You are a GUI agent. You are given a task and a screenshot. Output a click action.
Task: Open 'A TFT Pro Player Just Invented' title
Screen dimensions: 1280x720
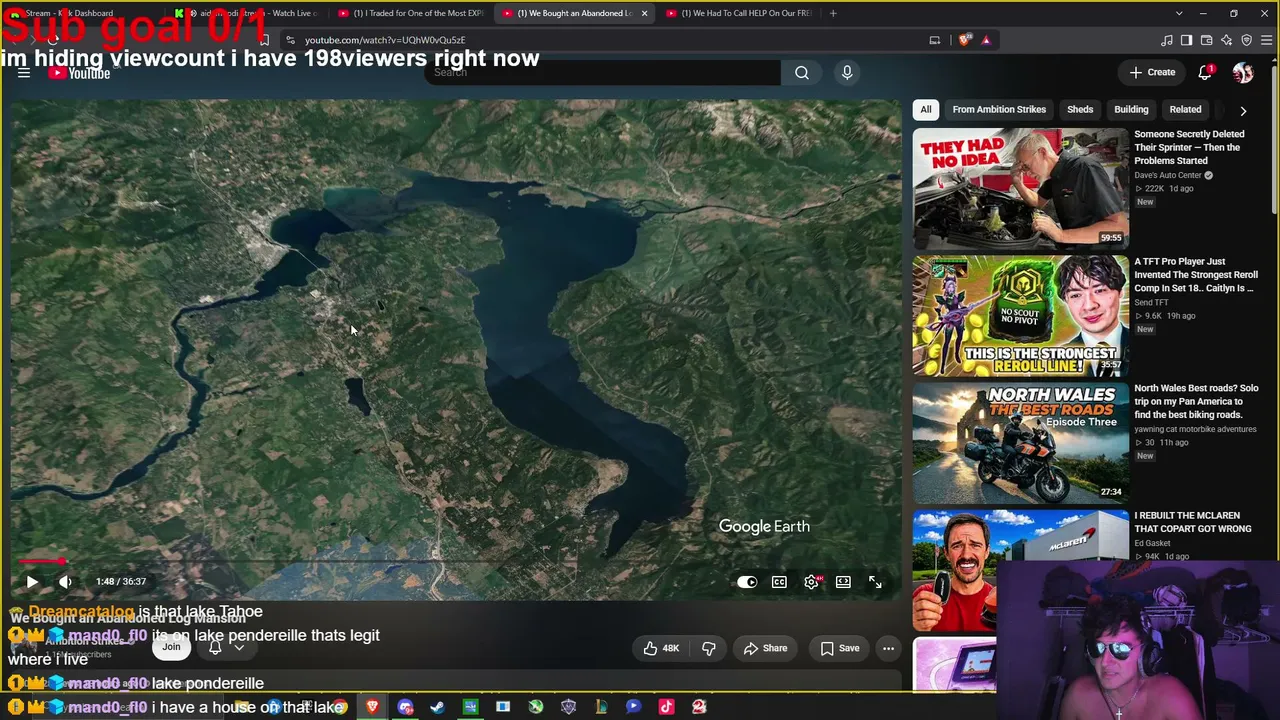[1196, 275]
